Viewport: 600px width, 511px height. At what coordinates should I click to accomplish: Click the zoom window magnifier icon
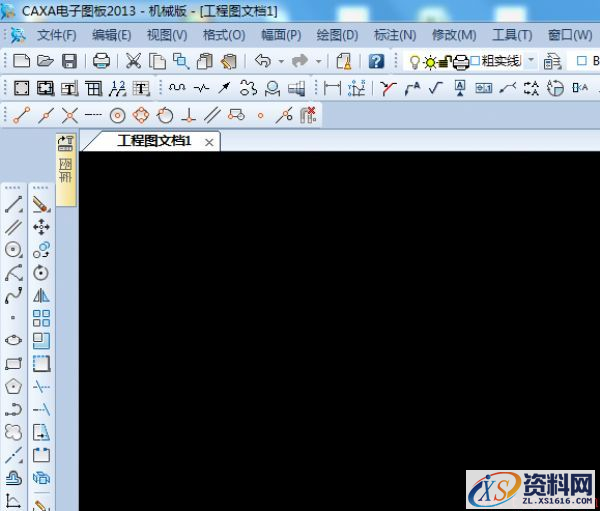coord(181,61)
